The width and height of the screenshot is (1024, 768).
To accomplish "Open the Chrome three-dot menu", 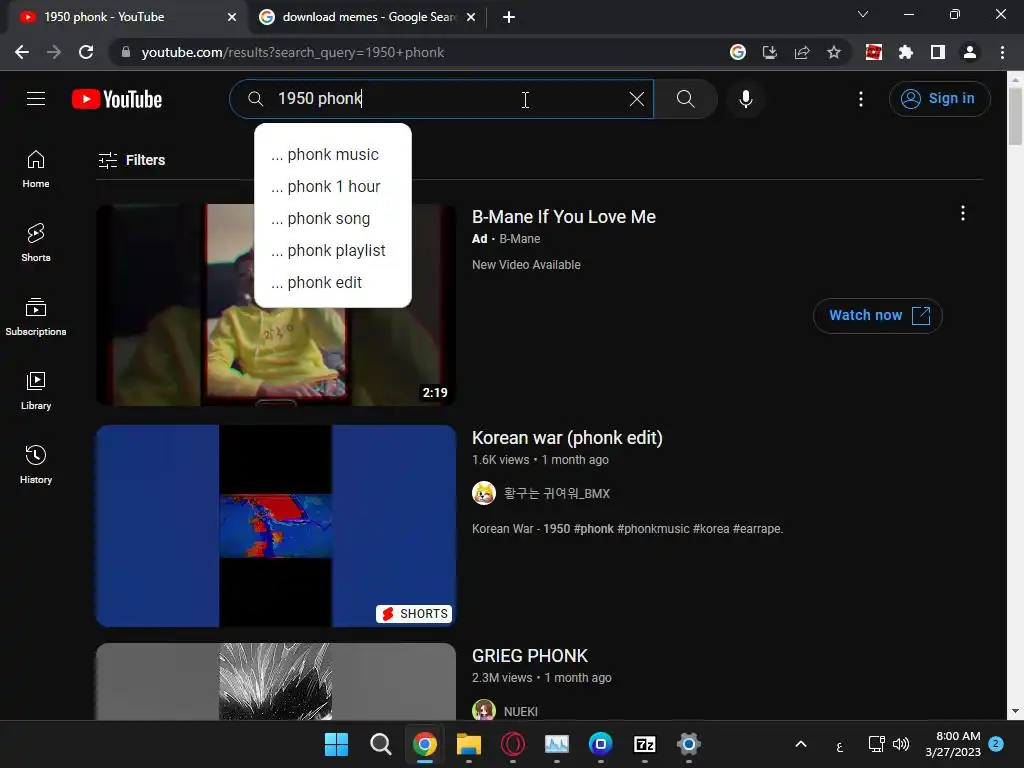I will 1002,52.
